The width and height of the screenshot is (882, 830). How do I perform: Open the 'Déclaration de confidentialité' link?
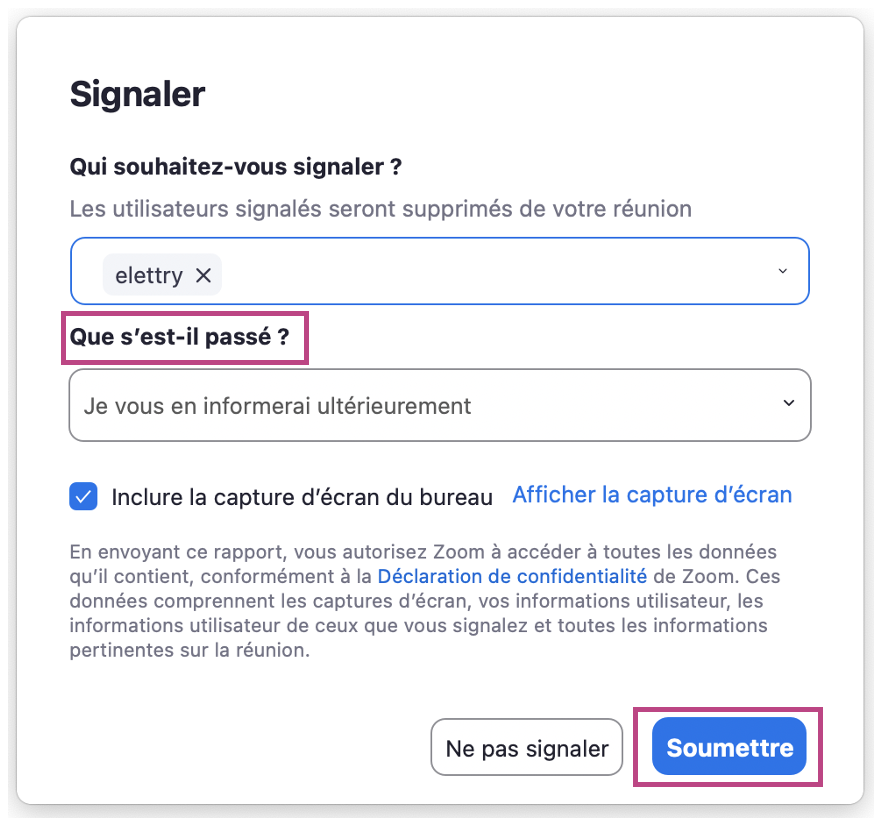click(x=512, y=576)
